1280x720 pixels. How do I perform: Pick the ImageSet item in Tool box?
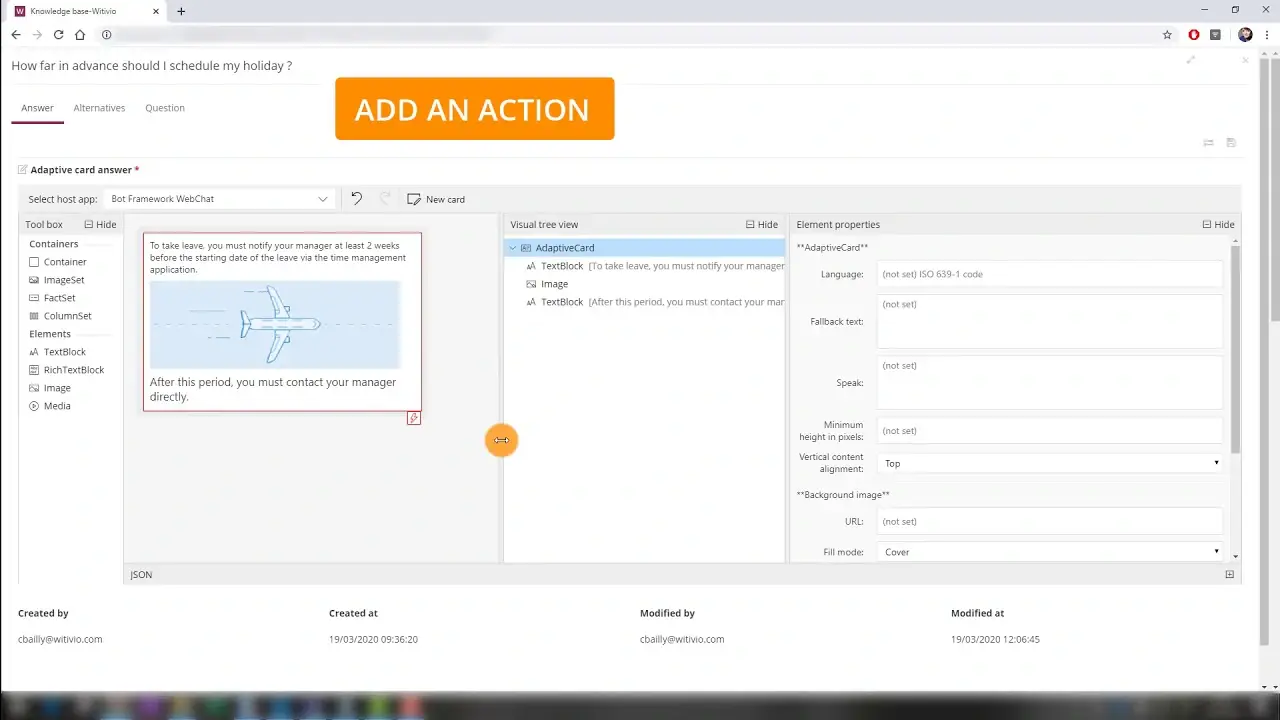(x=57, y=280)
